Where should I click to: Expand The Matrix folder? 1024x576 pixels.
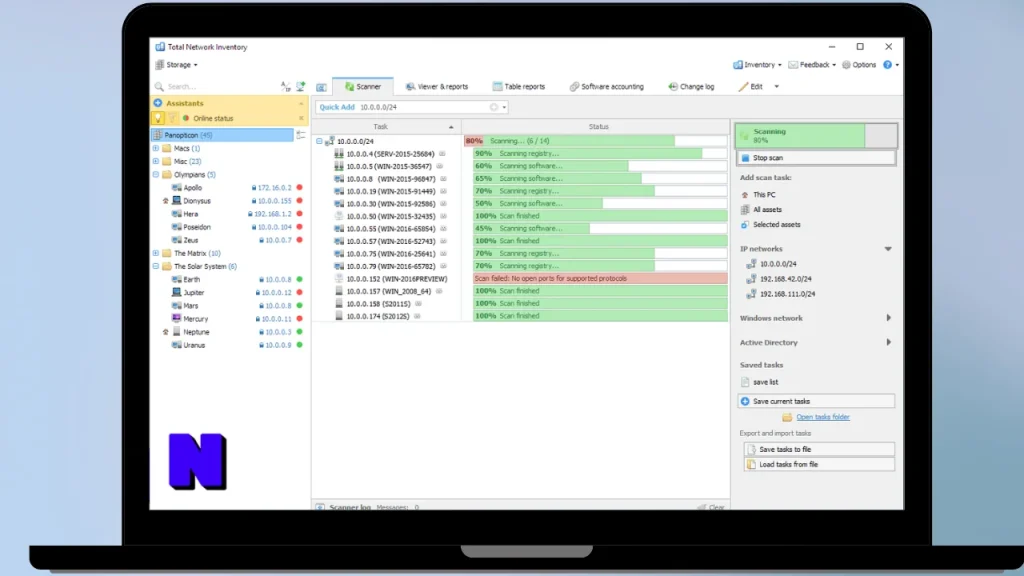tap(156, 253)
